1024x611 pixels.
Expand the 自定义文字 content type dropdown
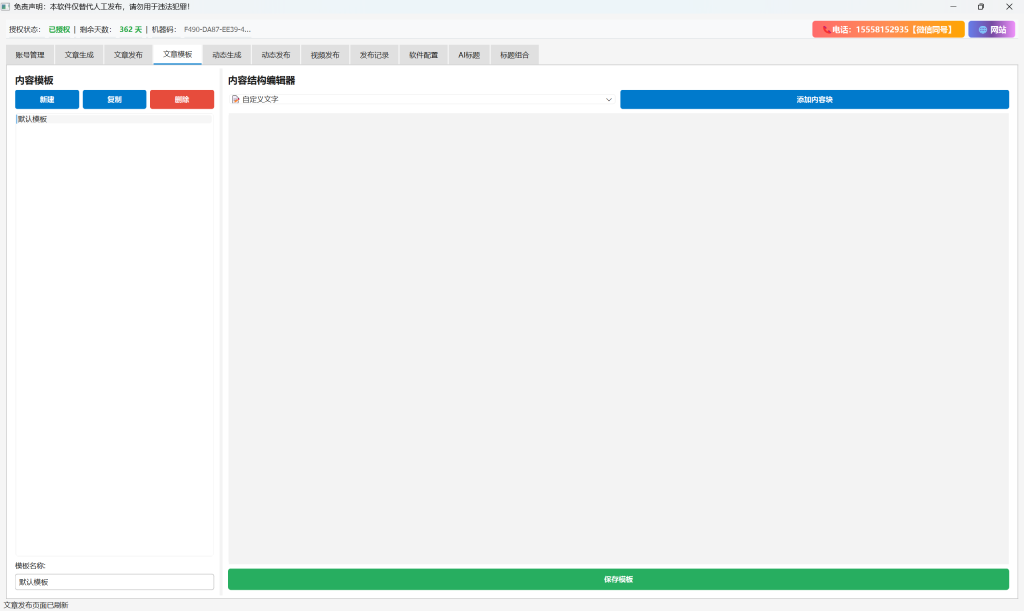(421, 100)
